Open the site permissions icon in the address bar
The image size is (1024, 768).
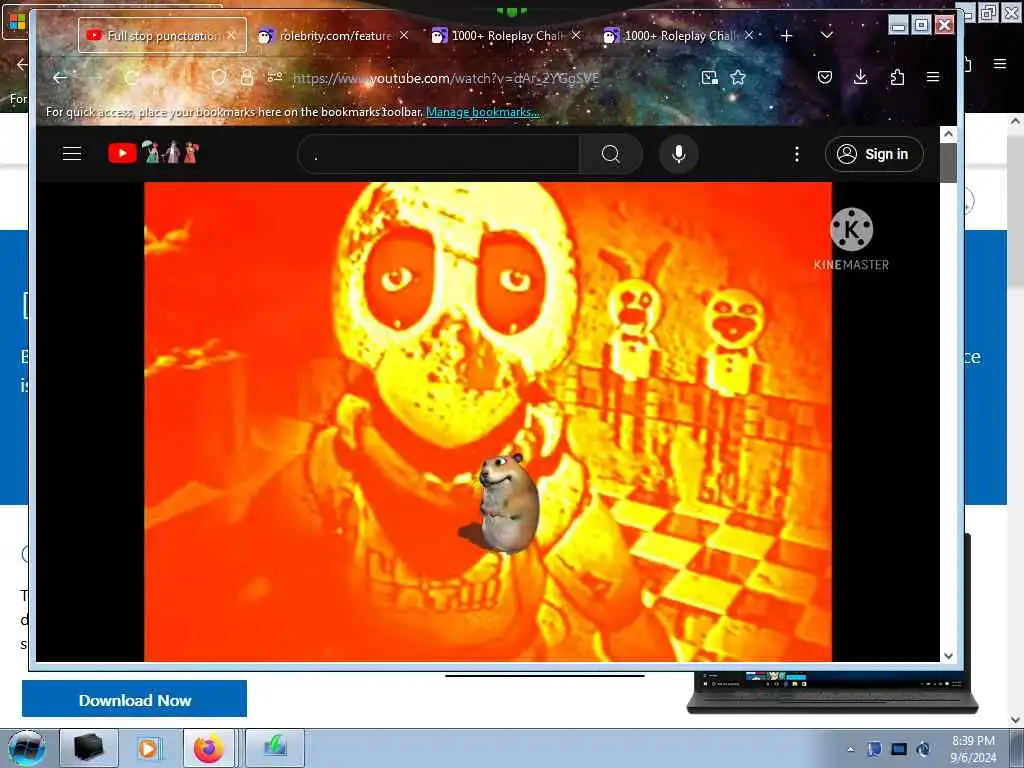pyautogui.click(x=275, y=78)
